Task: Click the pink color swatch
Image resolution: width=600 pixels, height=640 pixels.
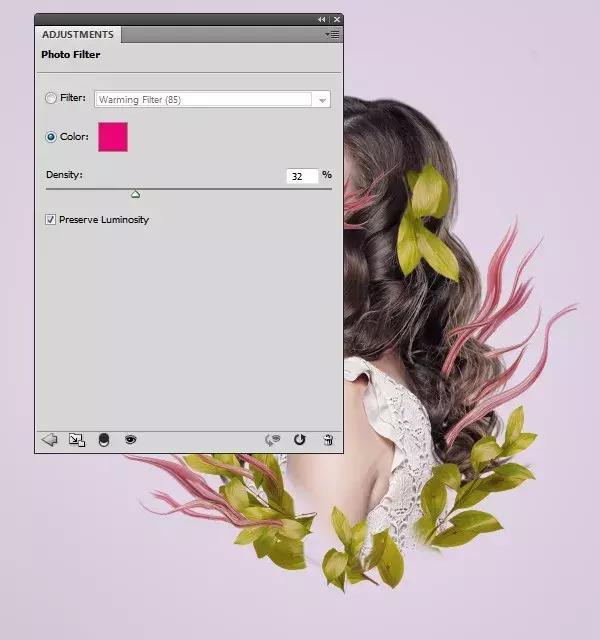Action: (x=113, y=137)
